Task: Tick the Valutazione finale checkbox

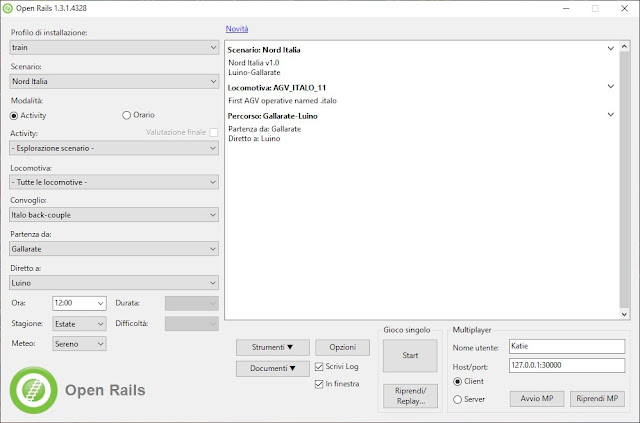Action: [213, 132]
